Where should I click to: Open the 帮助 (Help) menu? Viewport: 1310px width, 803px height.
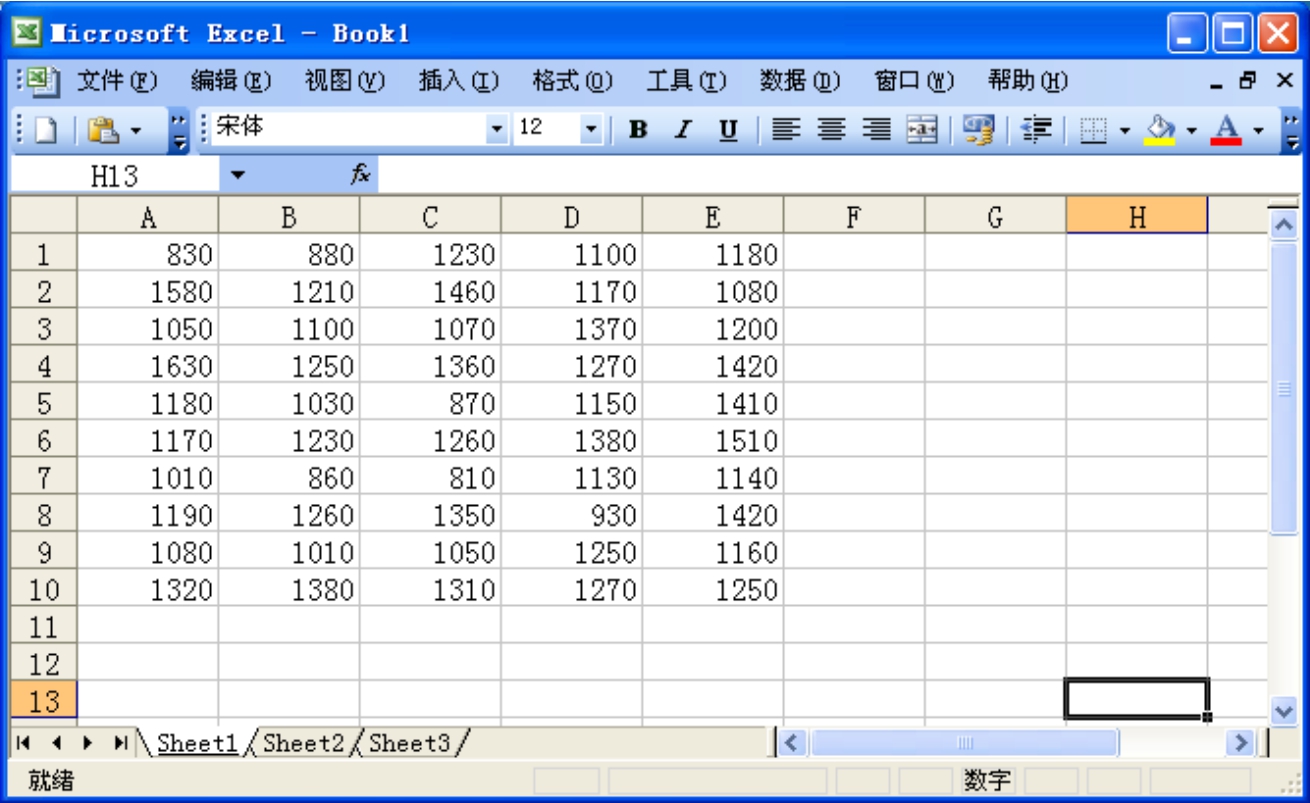[1028, 82]
